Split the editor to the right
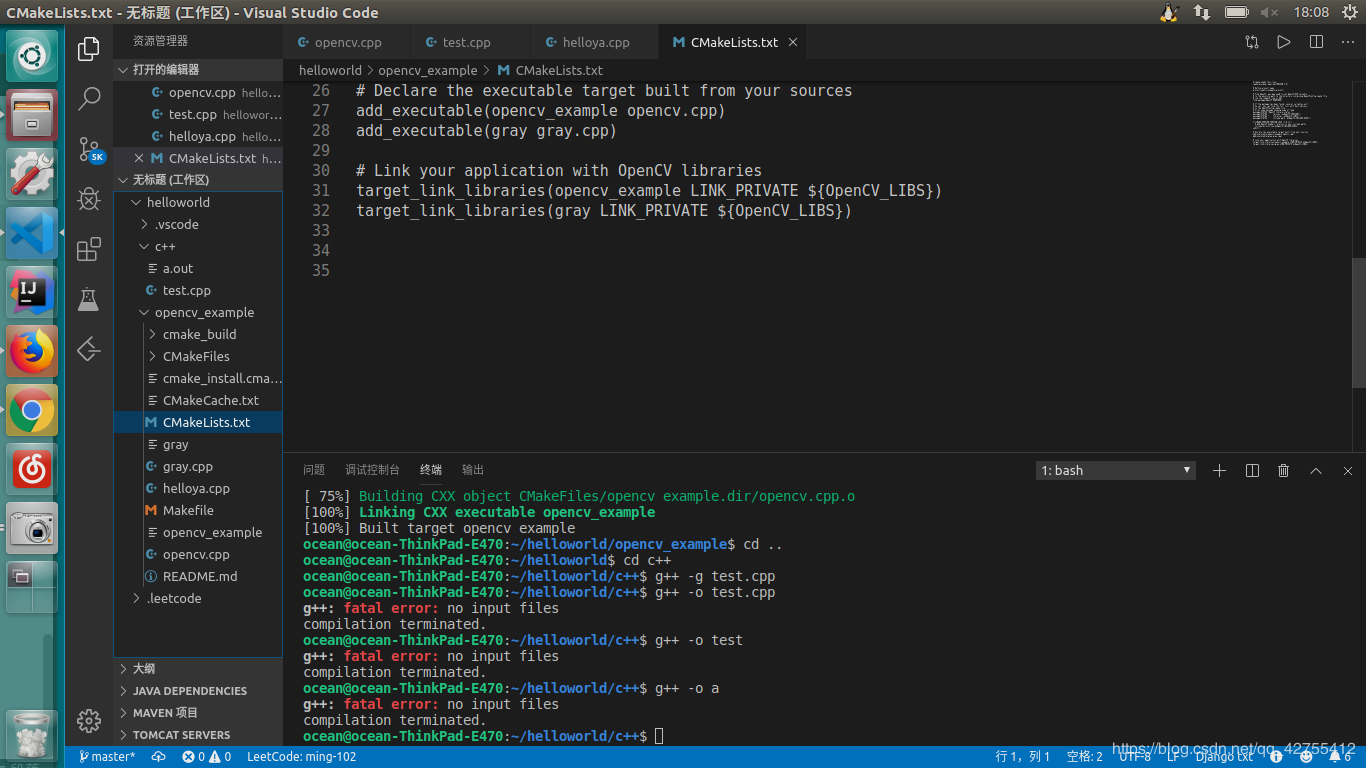 [1316, 42]
